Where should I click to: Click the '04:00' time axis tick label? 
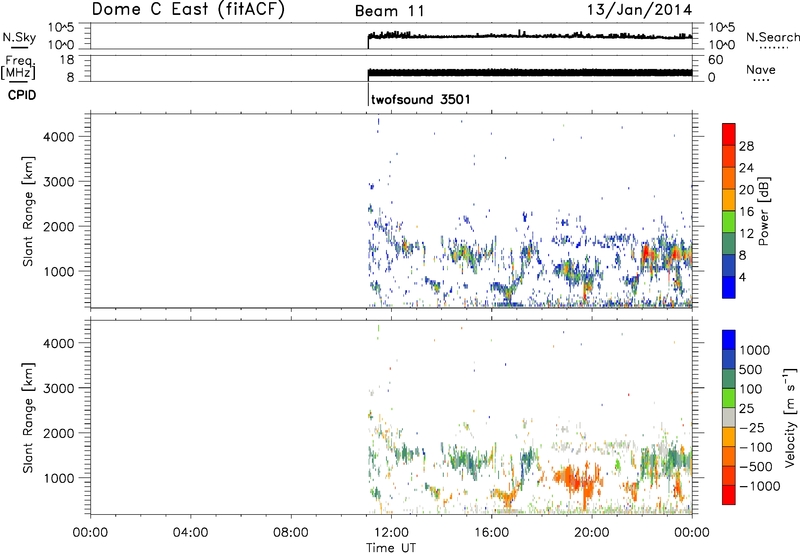pyautogui.click(x=191, y=533)
